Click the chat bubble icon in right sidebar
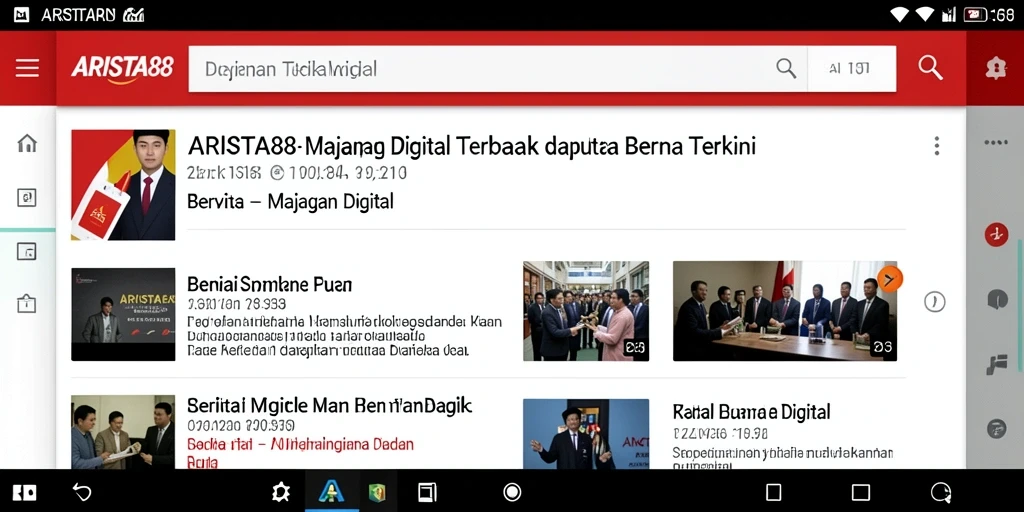Screen dimensions: 1024x512 pos(997,299)
